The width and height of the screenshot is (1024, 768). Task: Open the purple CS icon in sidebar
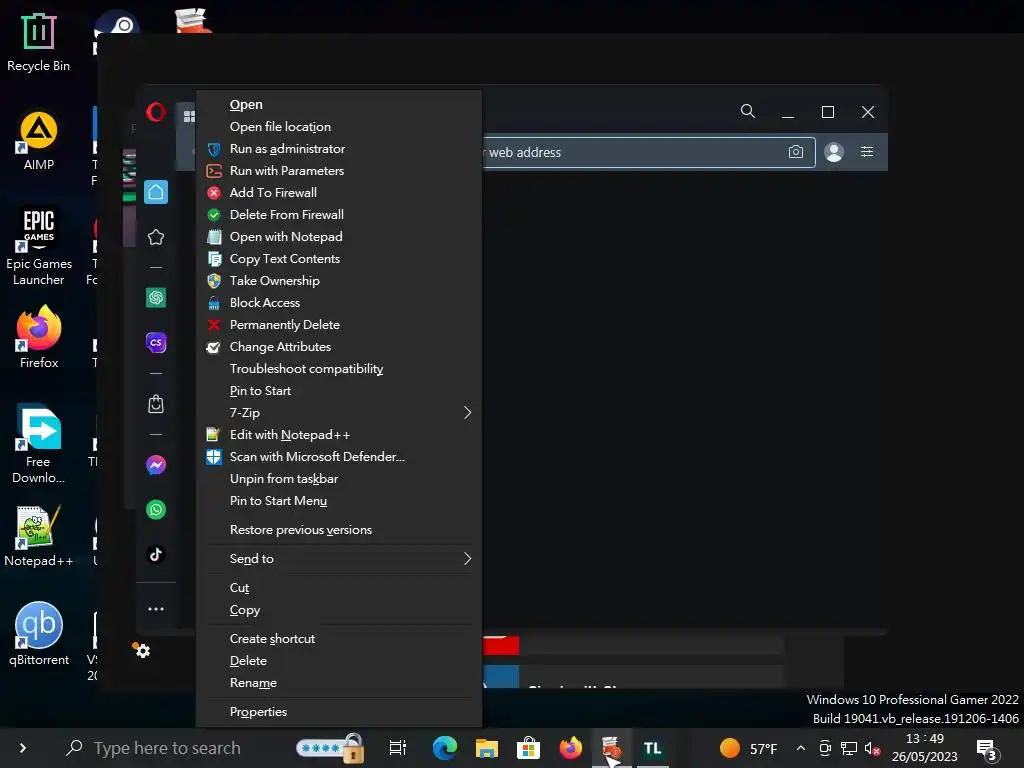point(155,343)
